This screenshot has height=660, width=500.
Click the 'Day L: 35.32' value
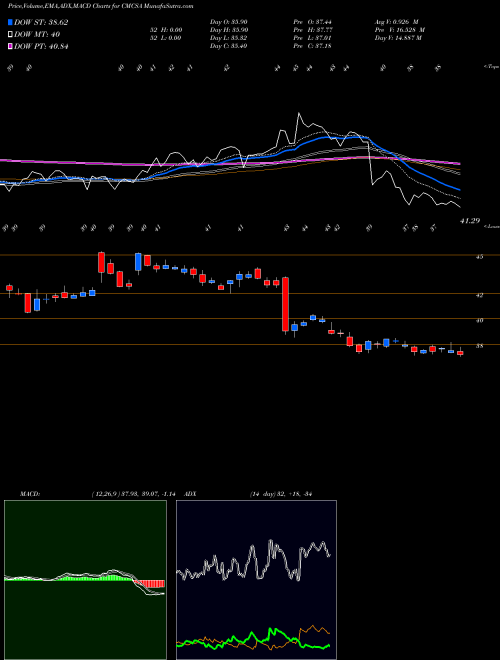click(229, 38)
